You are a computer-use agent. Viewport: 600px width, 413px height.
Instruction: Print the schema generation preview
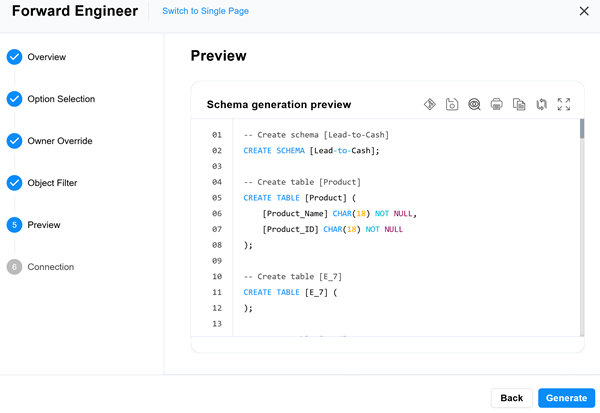click(496, 104)
